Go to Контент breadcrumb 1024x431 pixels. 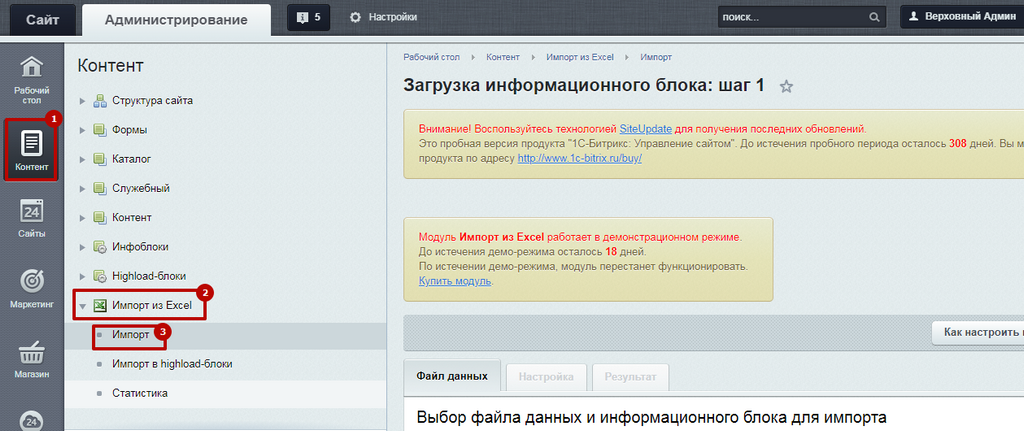click(503, 57)
